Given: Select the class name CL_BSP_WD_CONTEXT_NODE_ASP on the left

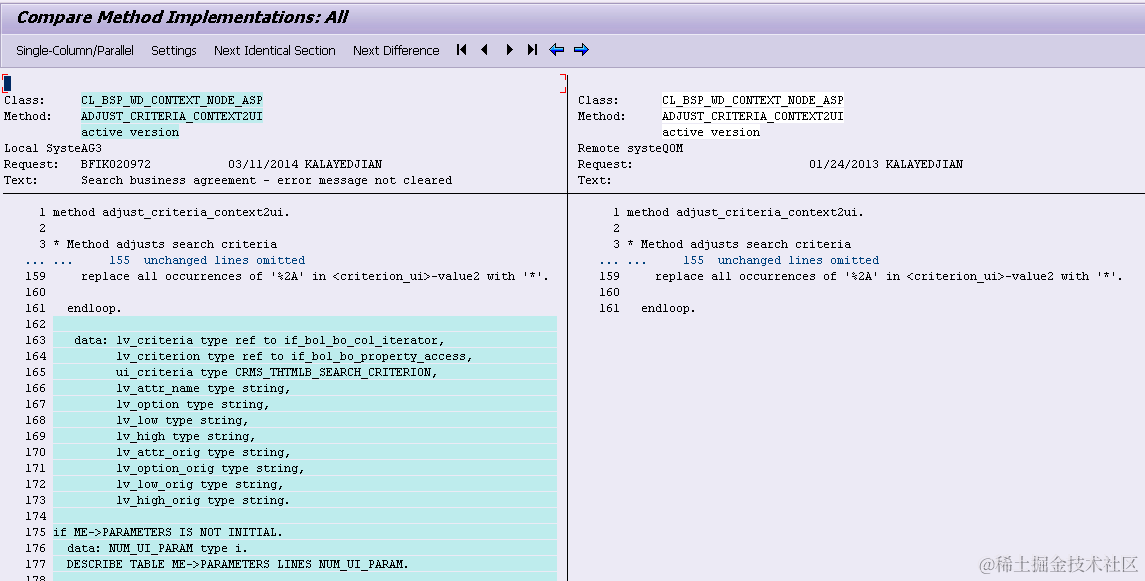Looking at the screenshot, I should pos(172,100).
